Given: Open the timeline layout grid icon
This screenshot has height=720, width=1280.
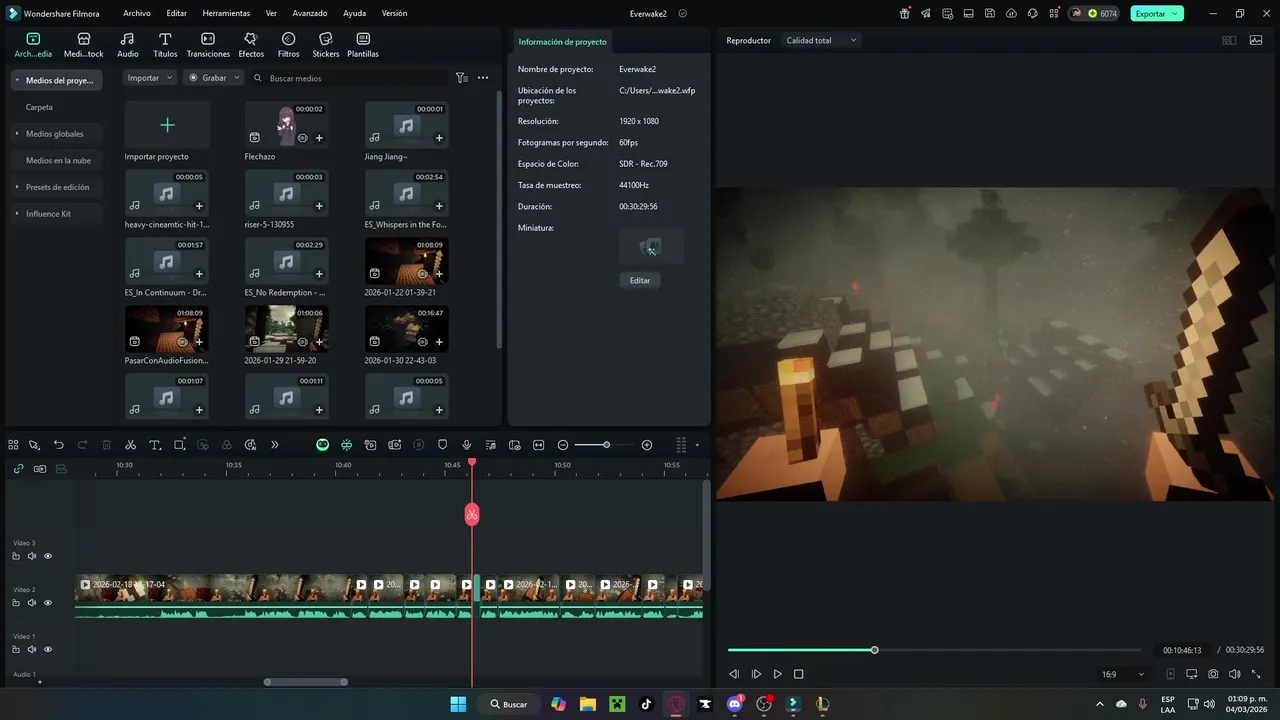Looking at the screenshot, I should 681,445.
